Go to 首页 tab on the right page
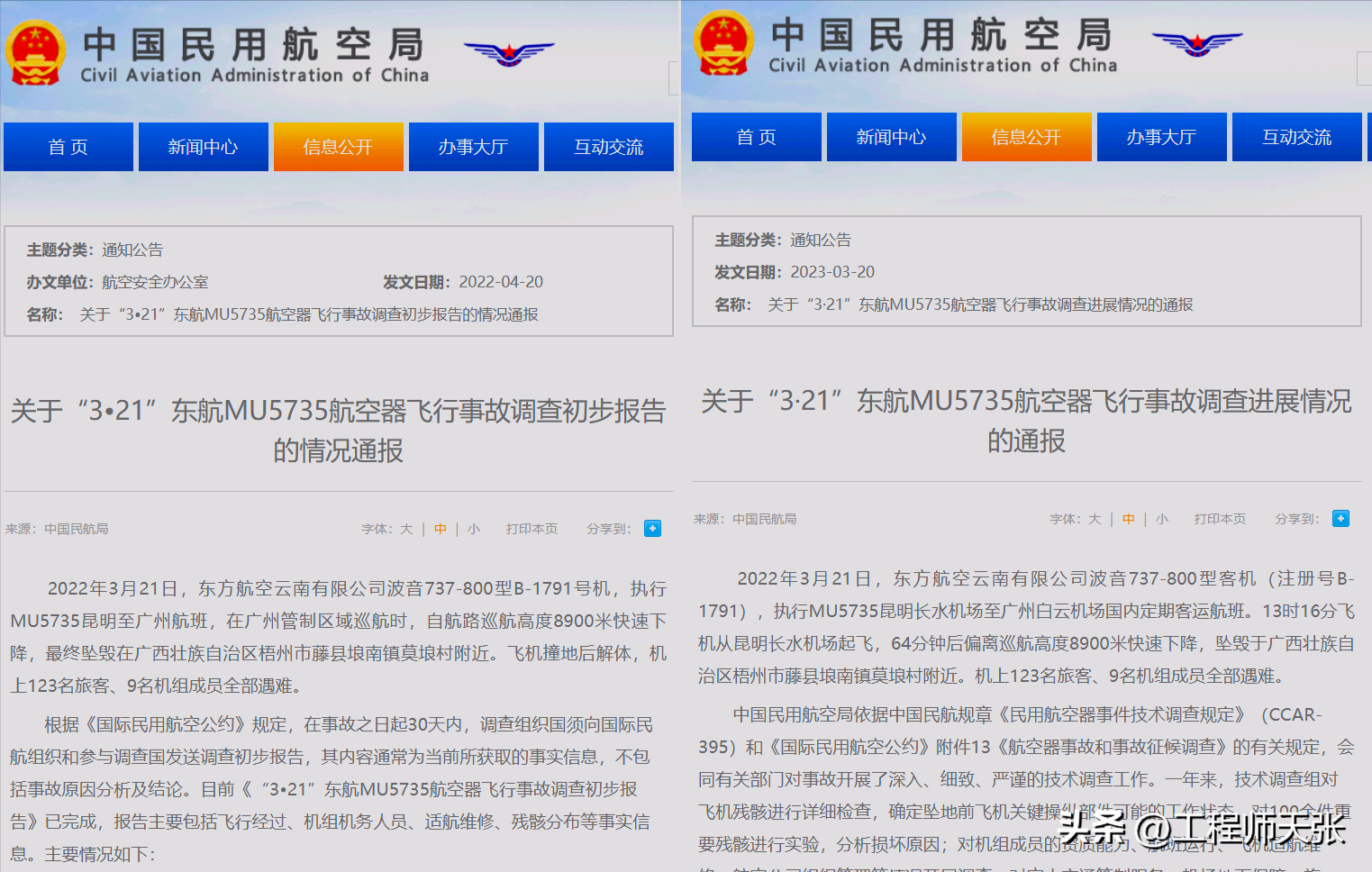Viewport: 1372px width, 872px height. point(757,137)
